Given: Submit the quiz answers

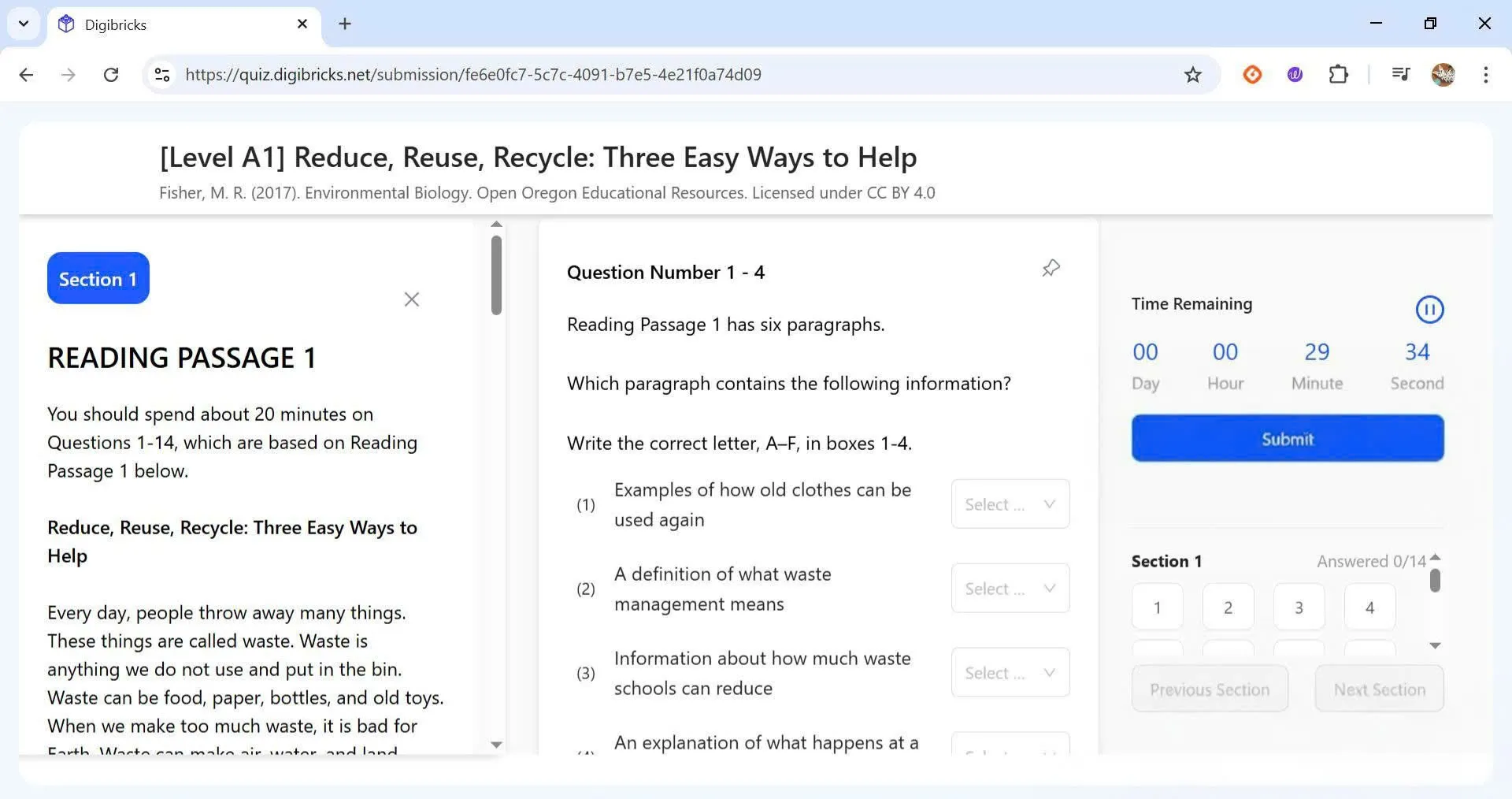Looking at the screenshot, I should pos(1287,439).
